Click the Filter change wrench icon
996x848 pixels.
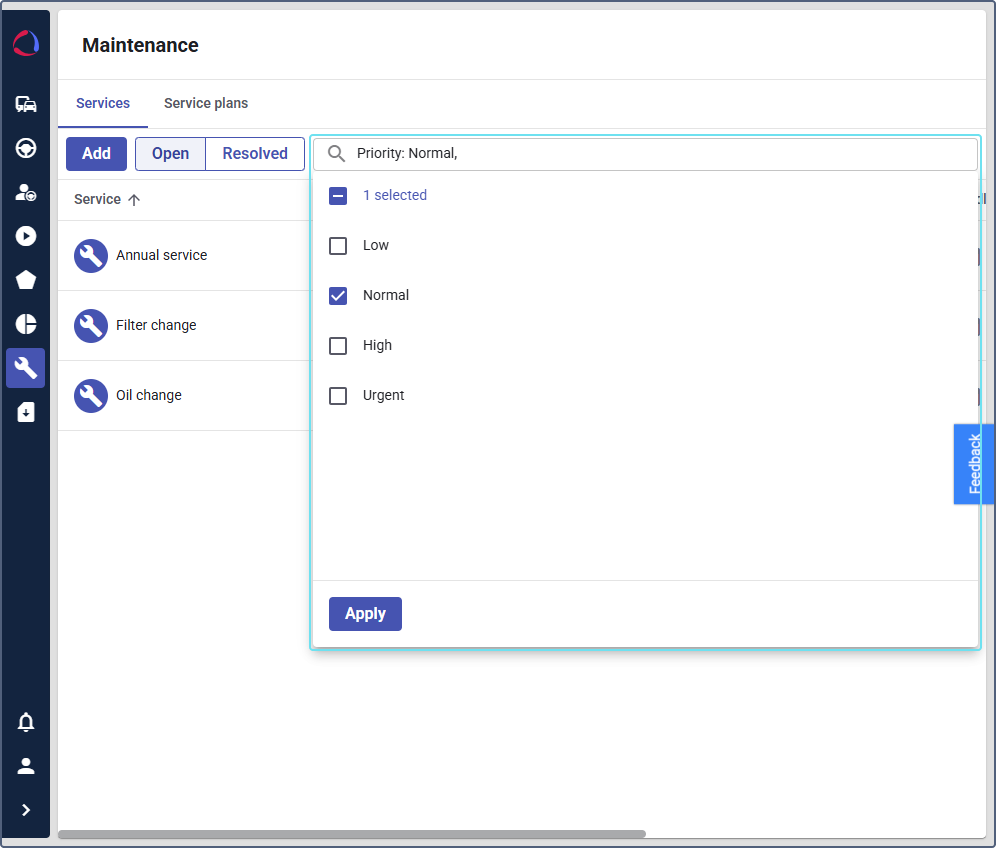(x=91, y=326)
